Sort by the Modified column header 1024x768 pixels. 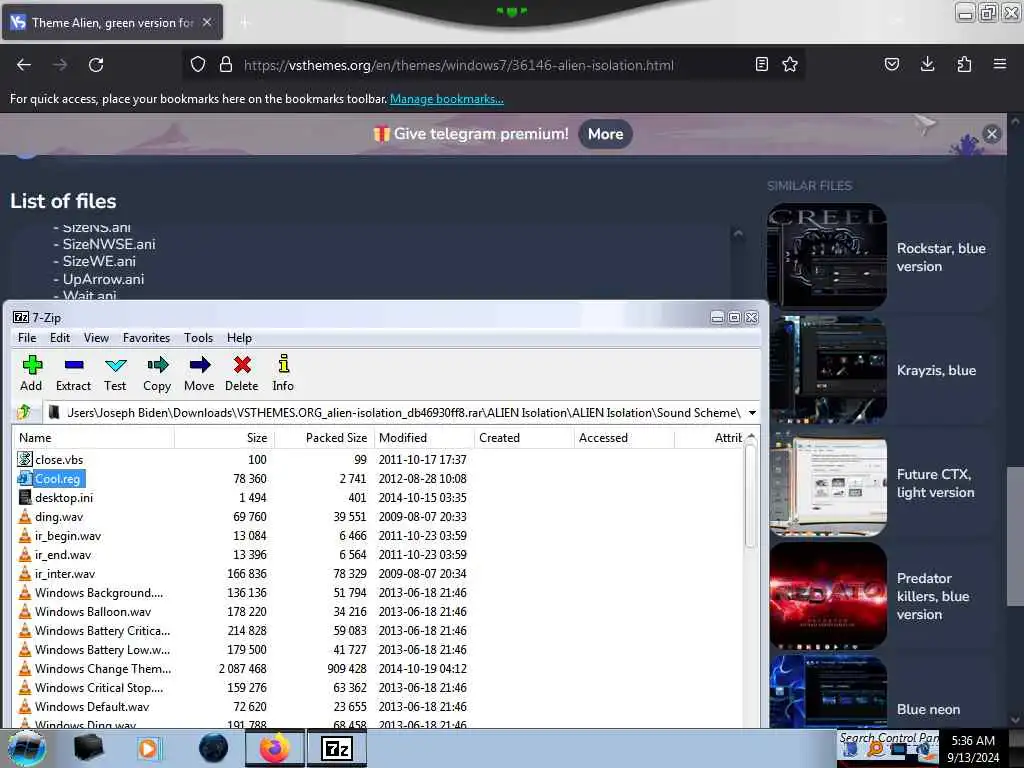[424, 438]
